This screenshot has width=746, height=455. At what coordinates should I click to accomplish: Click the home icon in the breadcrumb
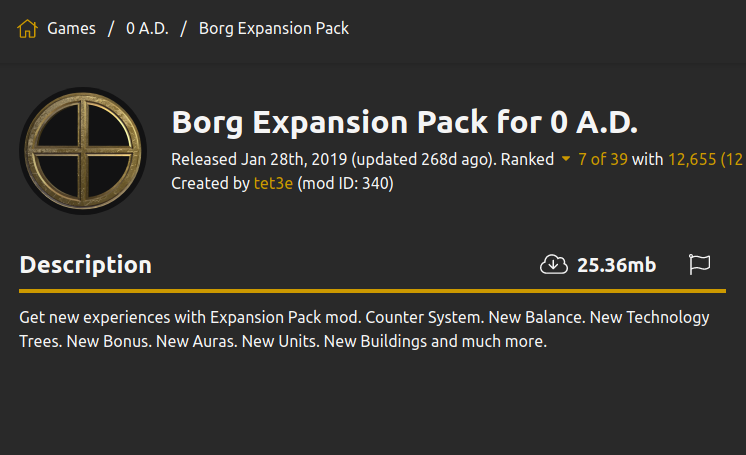(27, 29)
